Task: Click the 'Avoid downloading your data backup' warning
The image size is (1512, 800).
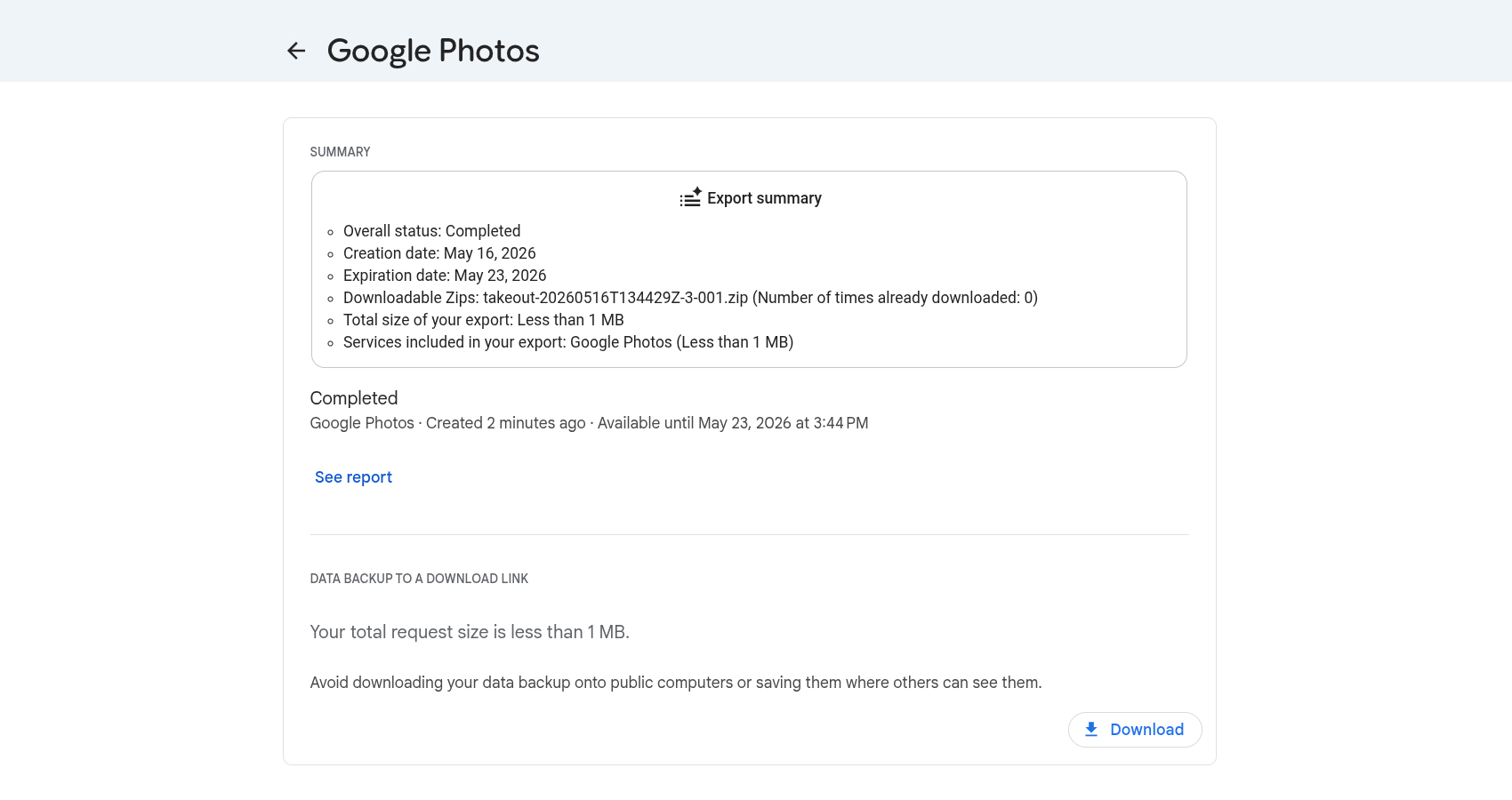Action: (676, 683)
